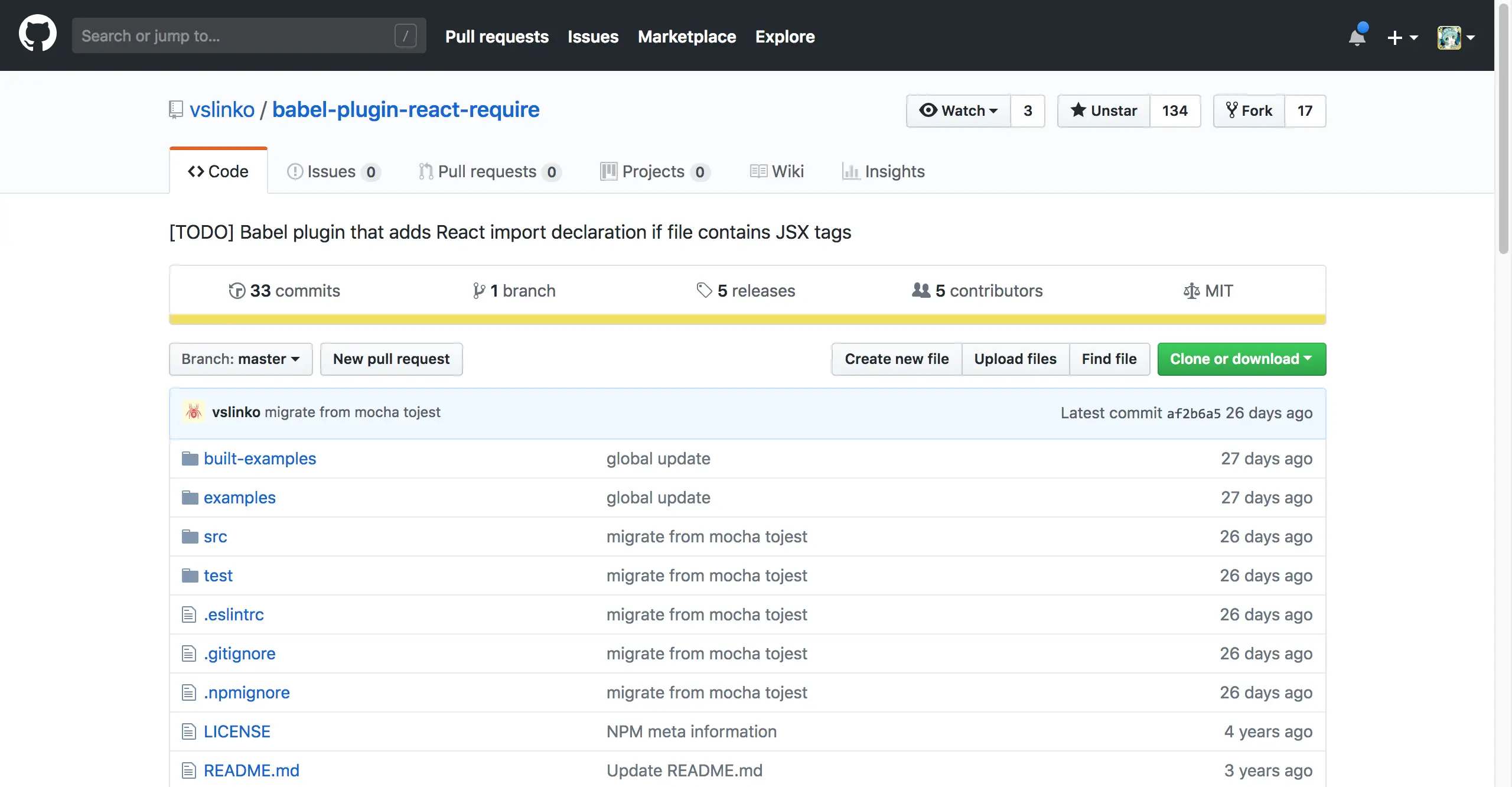Click Find file
The width and height of the screenshot is (1512, 787).
[1109, 359]
